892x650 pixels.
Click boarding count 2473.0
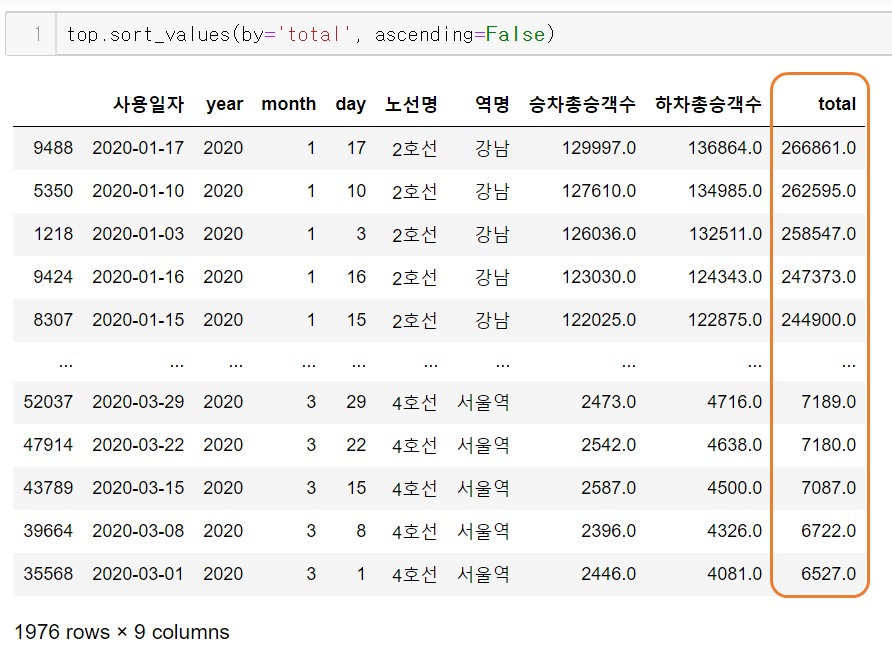coord(609,402)
